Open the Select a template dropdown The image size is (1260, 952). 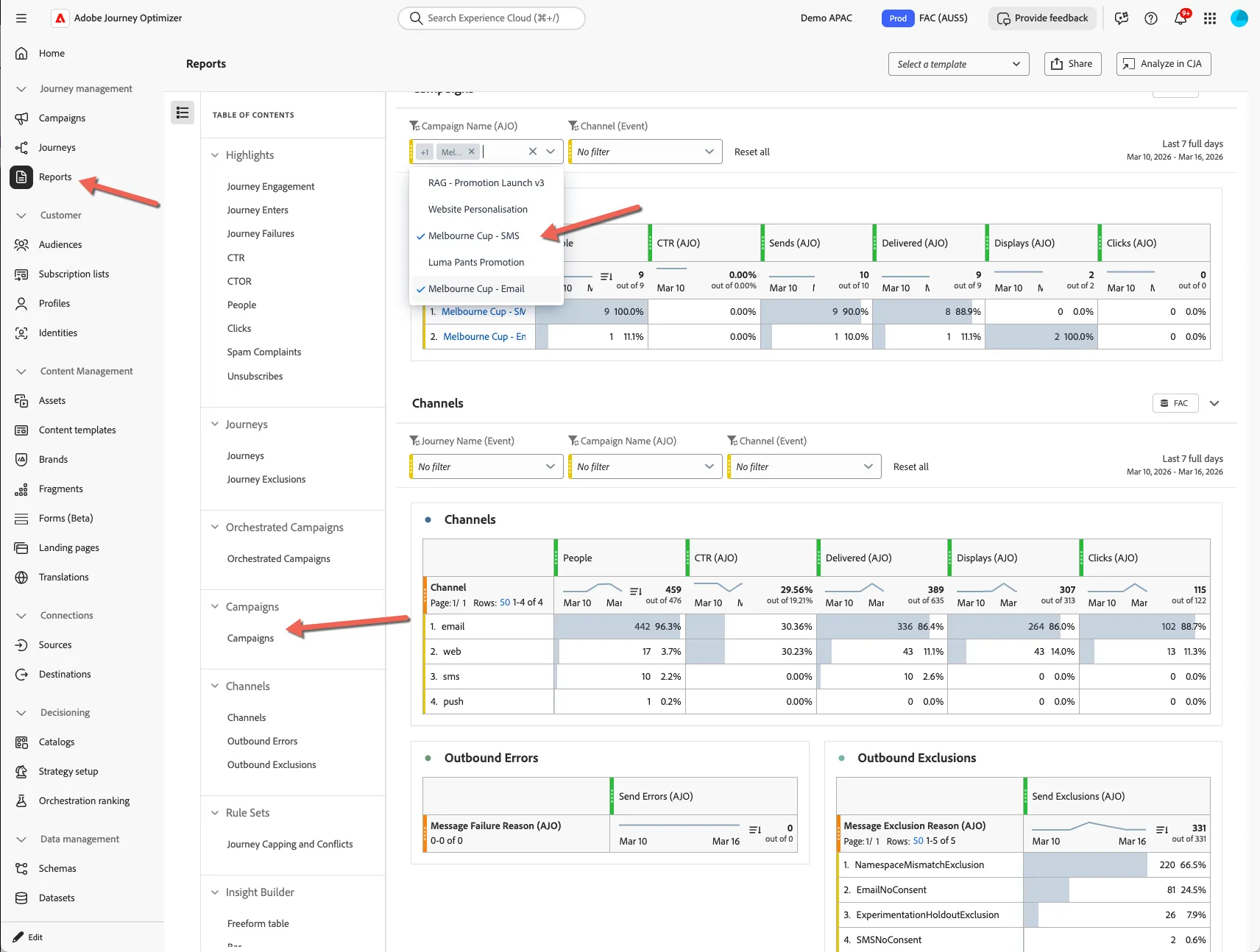coord(959,64)
